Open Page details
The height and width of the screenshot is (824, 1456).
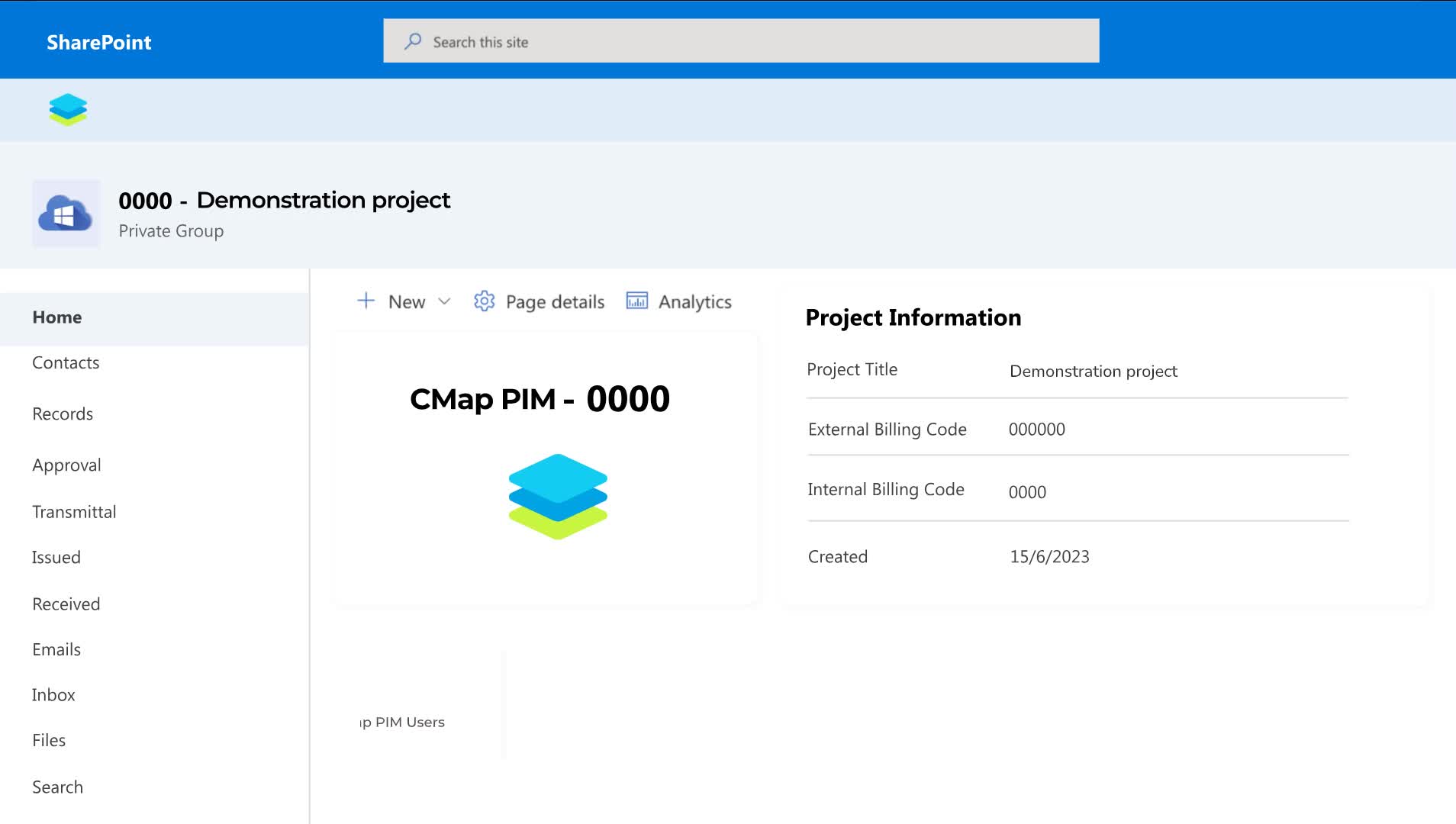click(x=555, y=302)
